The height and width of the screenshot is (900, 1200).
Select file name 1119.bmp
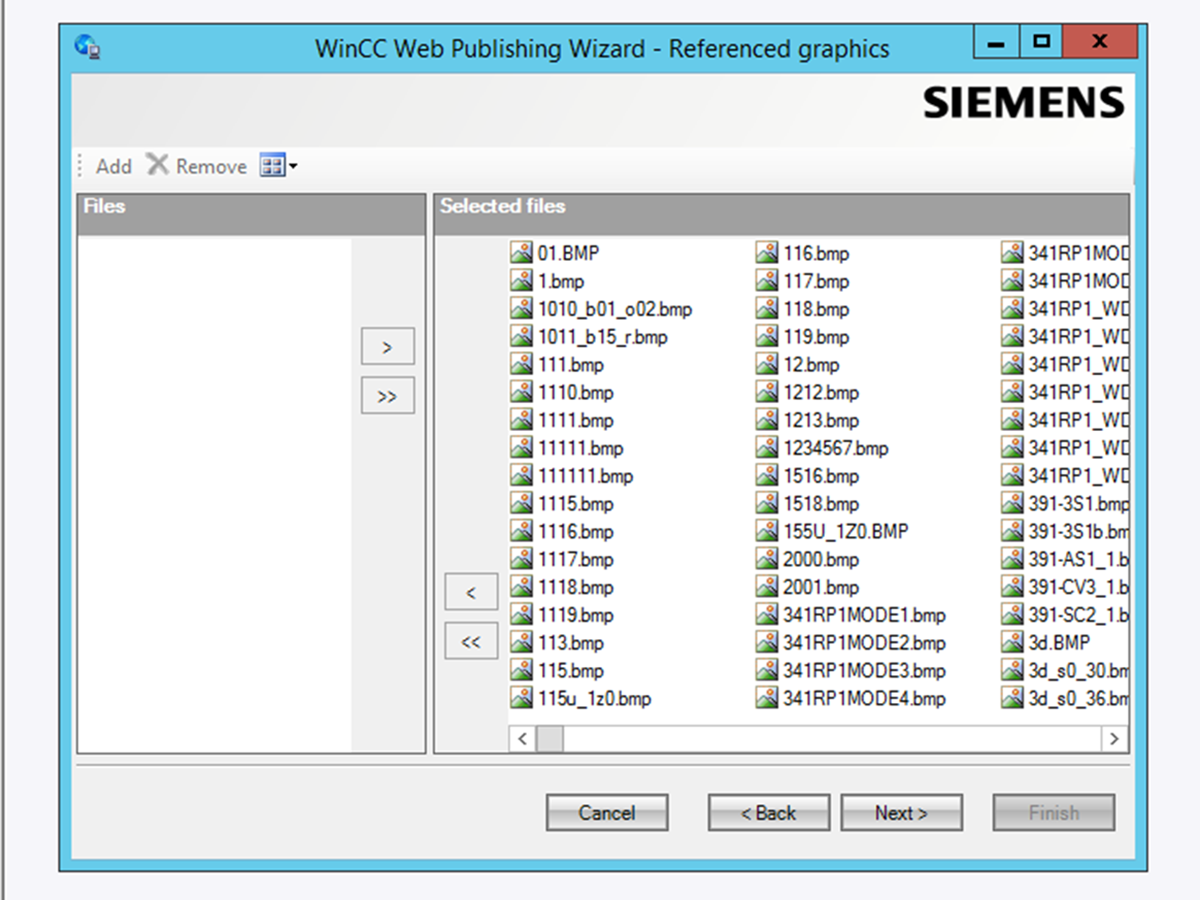tap(576, 615)
